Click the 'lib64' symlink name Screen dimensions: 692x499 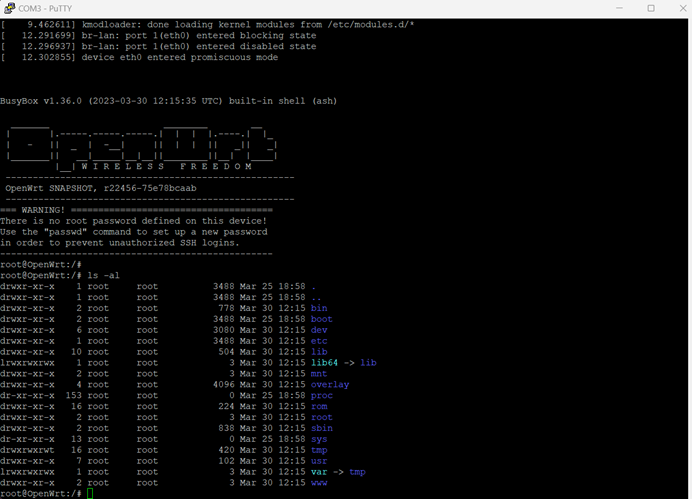(324, 362)
